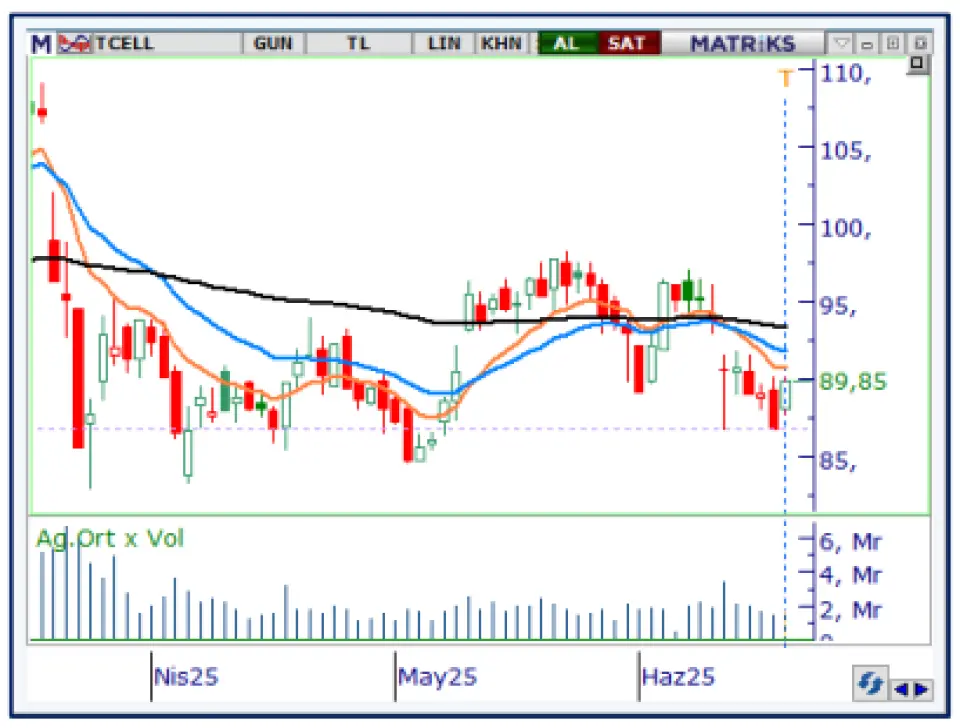The height and width of the screenshot is (728, 960).
Task: Click the orange T marker on chart
Action: point(786,78)
